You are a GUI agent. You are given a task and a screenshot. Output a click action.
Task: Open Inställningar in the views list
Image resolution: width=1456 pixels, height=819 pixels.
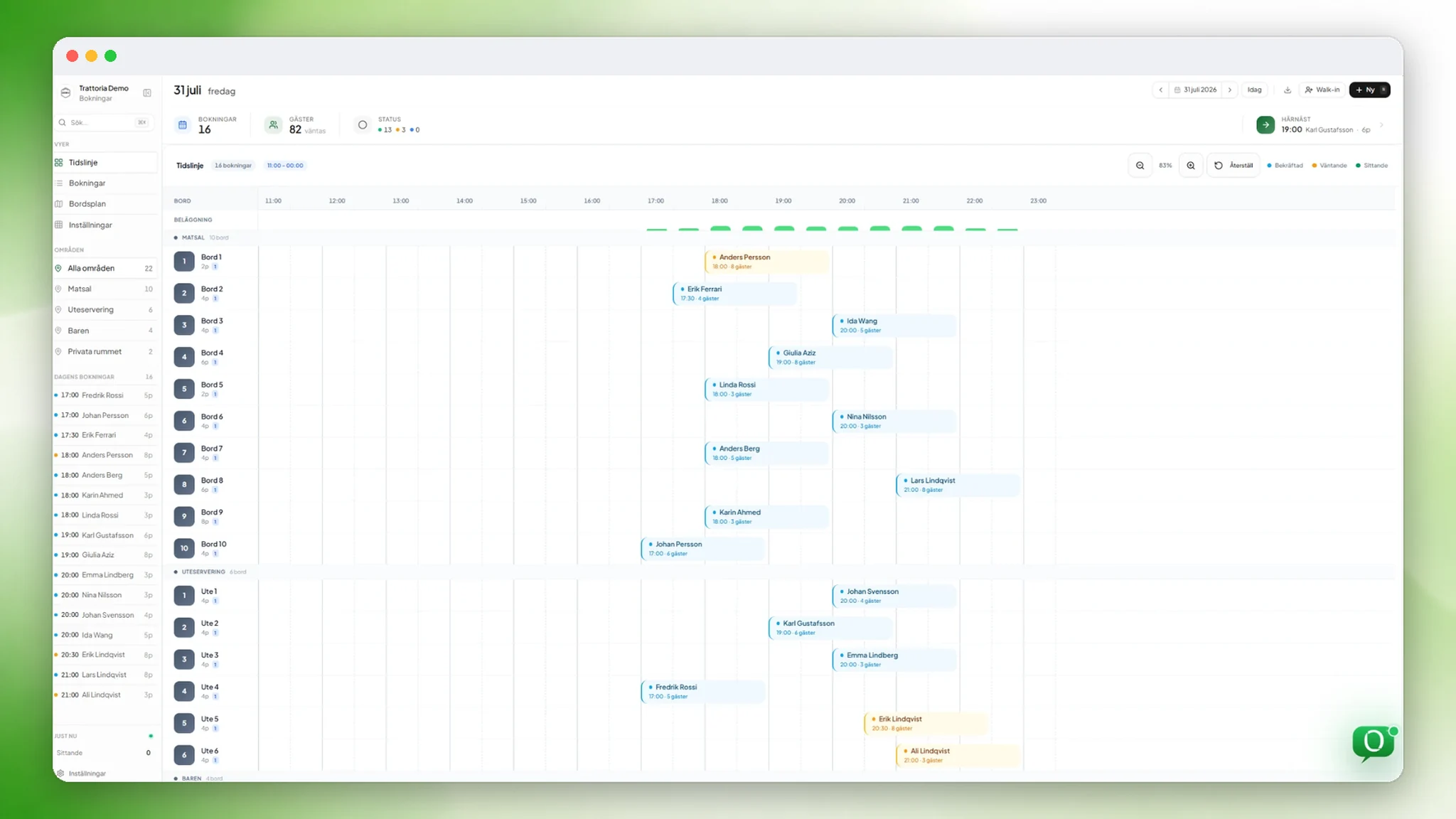click(105, 225)
